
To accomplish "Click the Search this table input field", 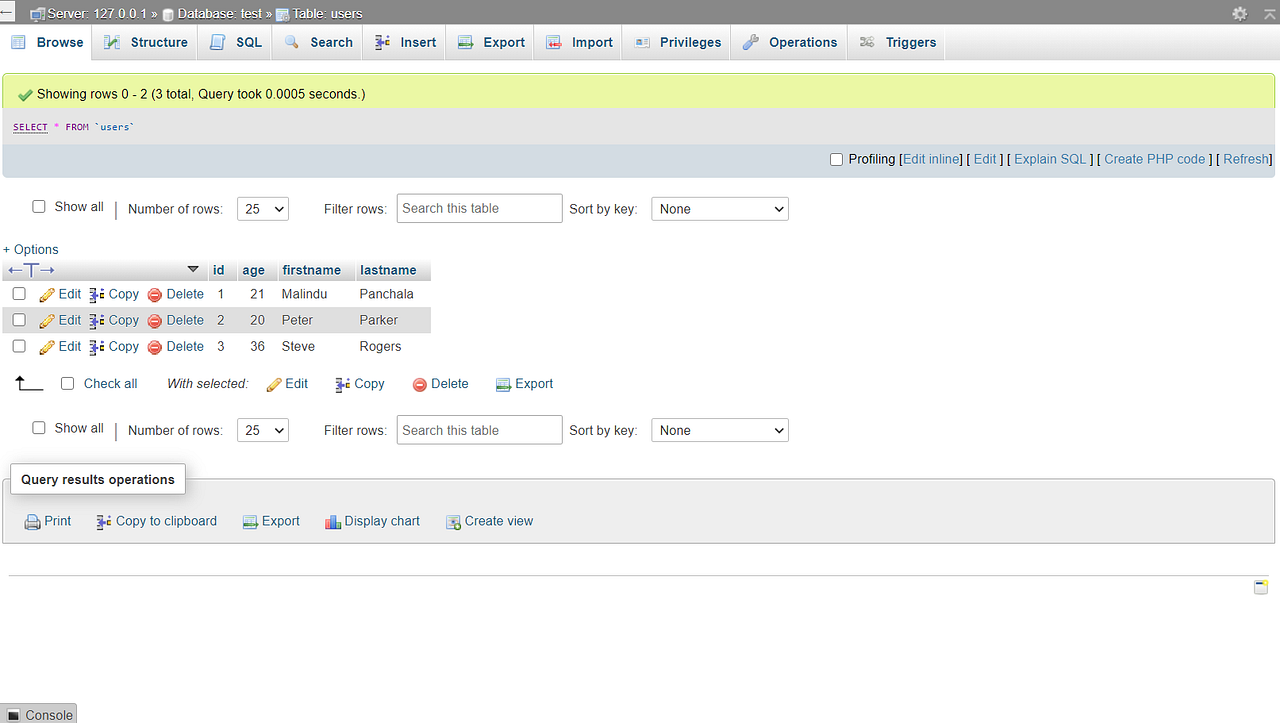I will coord(479,208).
